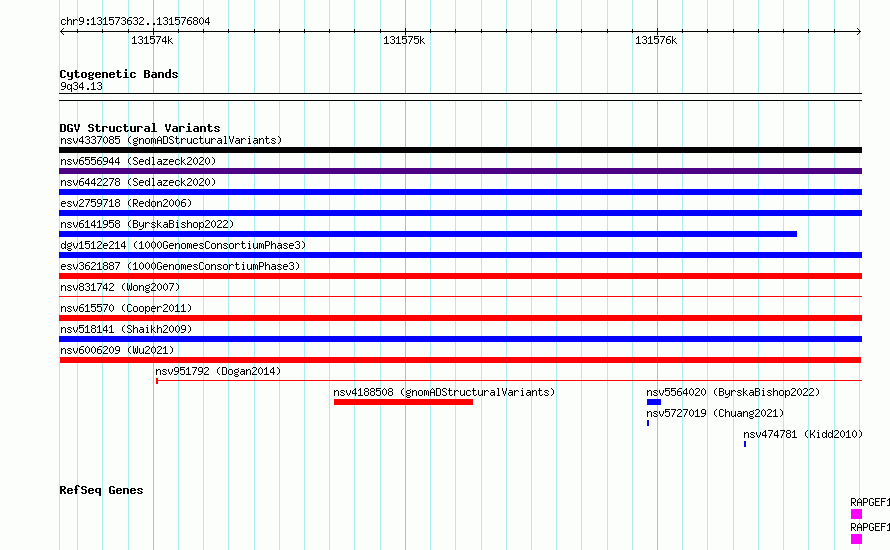Open the esv2759718 Redon2006 variant bar
890x550 pixels.
[460, 213]
